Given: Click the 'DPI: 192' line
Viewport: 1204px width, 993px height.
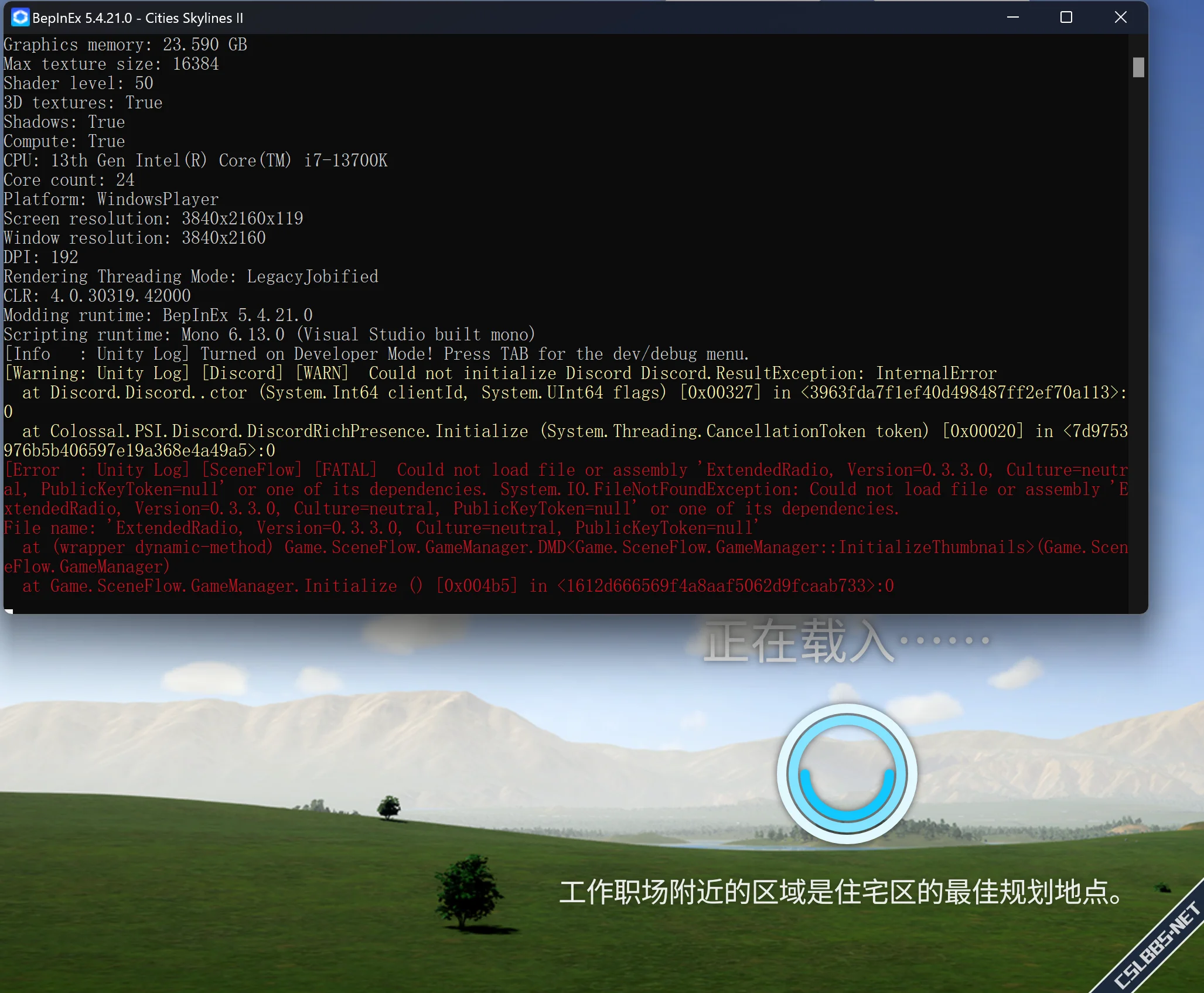Looking at the screenshot, I should [x=41, y=257].
